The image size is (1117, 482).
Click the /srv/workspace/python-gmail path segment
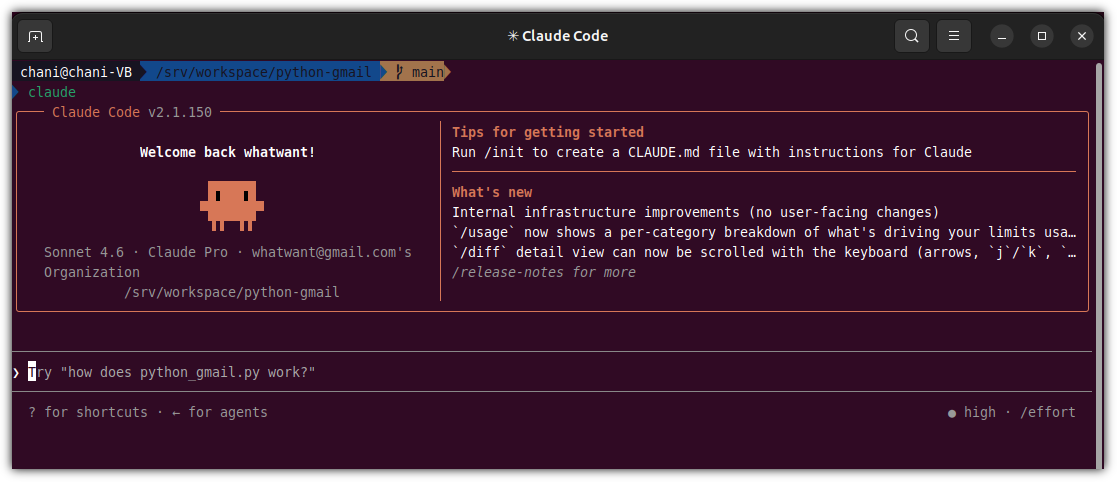[x=264, y=72]
